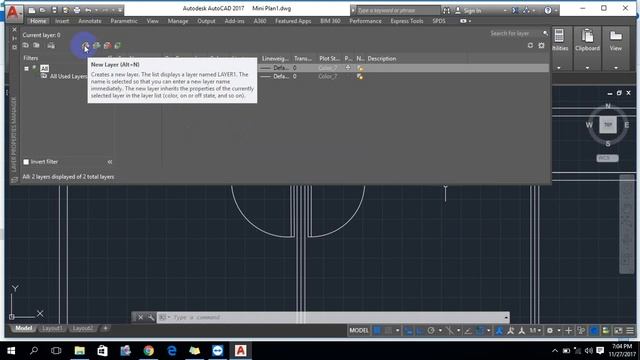Screen dimensions: 640x360
Task: Toggle New VP Freeze on first layer row
Action: 360,68
